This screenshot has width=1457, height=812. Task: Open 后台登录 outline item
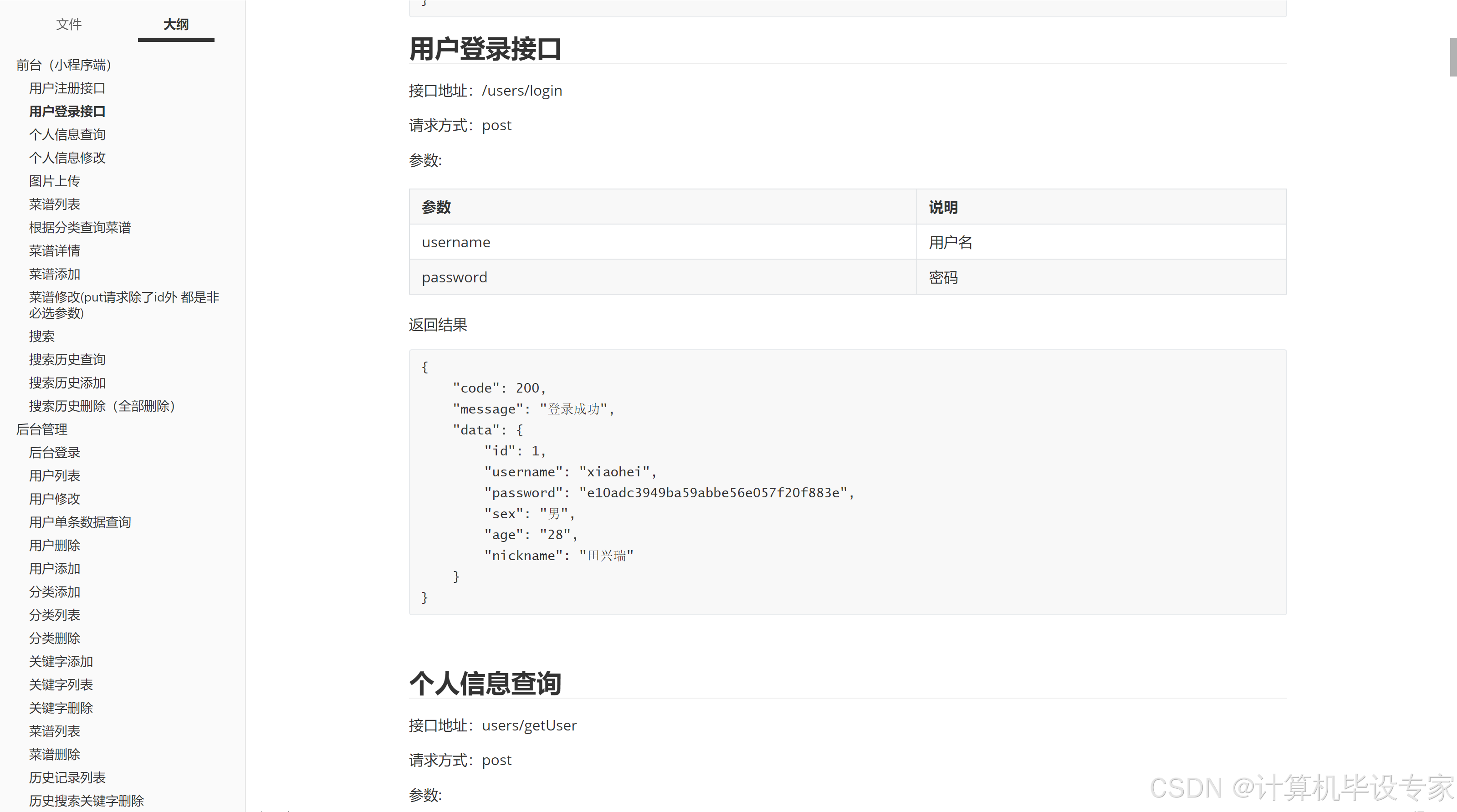(x=54, y=452)
